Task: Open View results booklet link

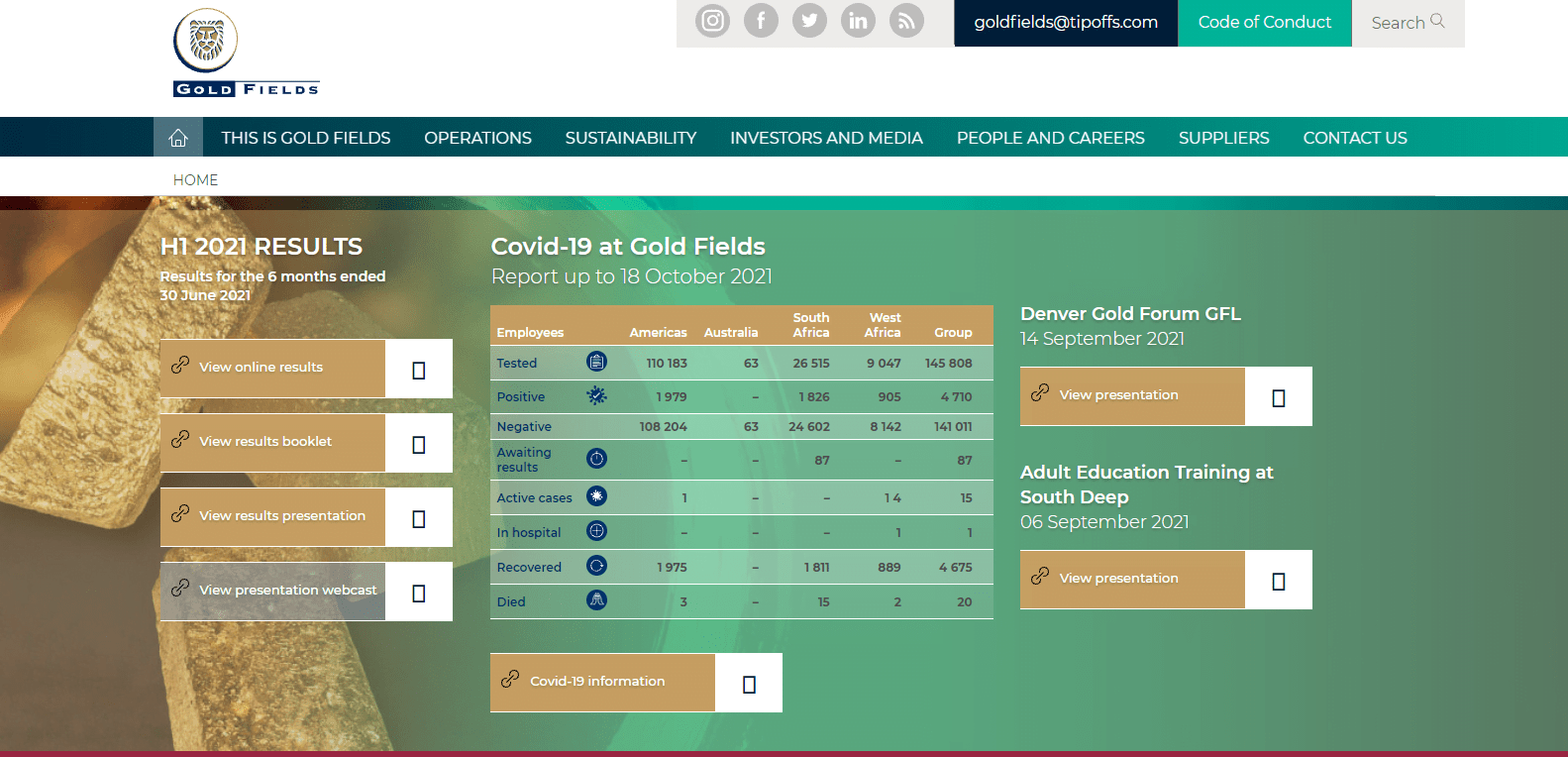Action: pos(272,443)
